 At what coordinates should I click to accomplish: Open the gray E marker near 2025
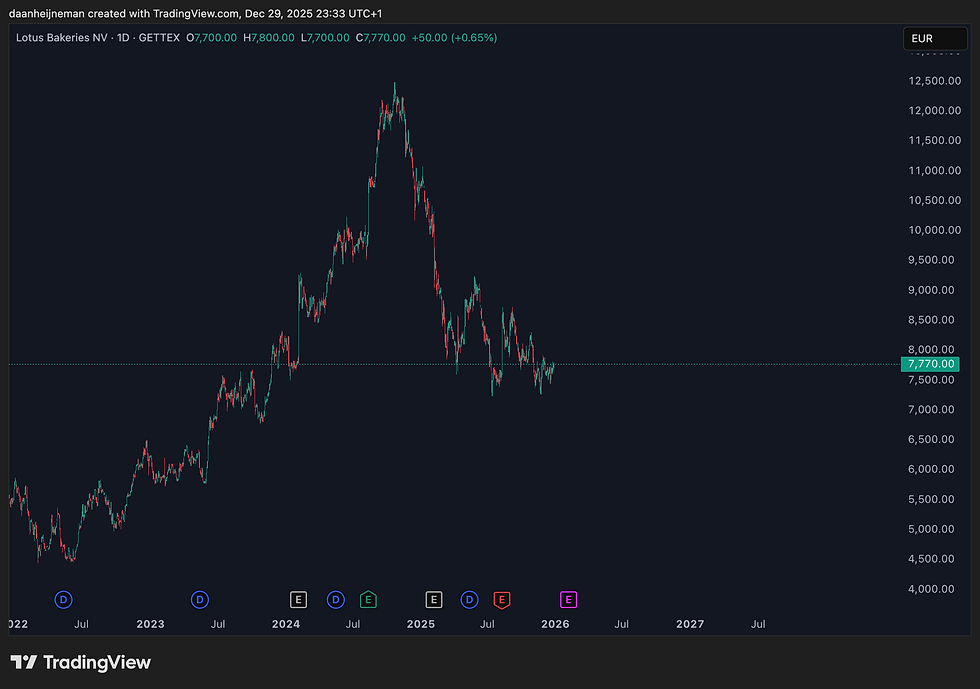click(434, 600)
